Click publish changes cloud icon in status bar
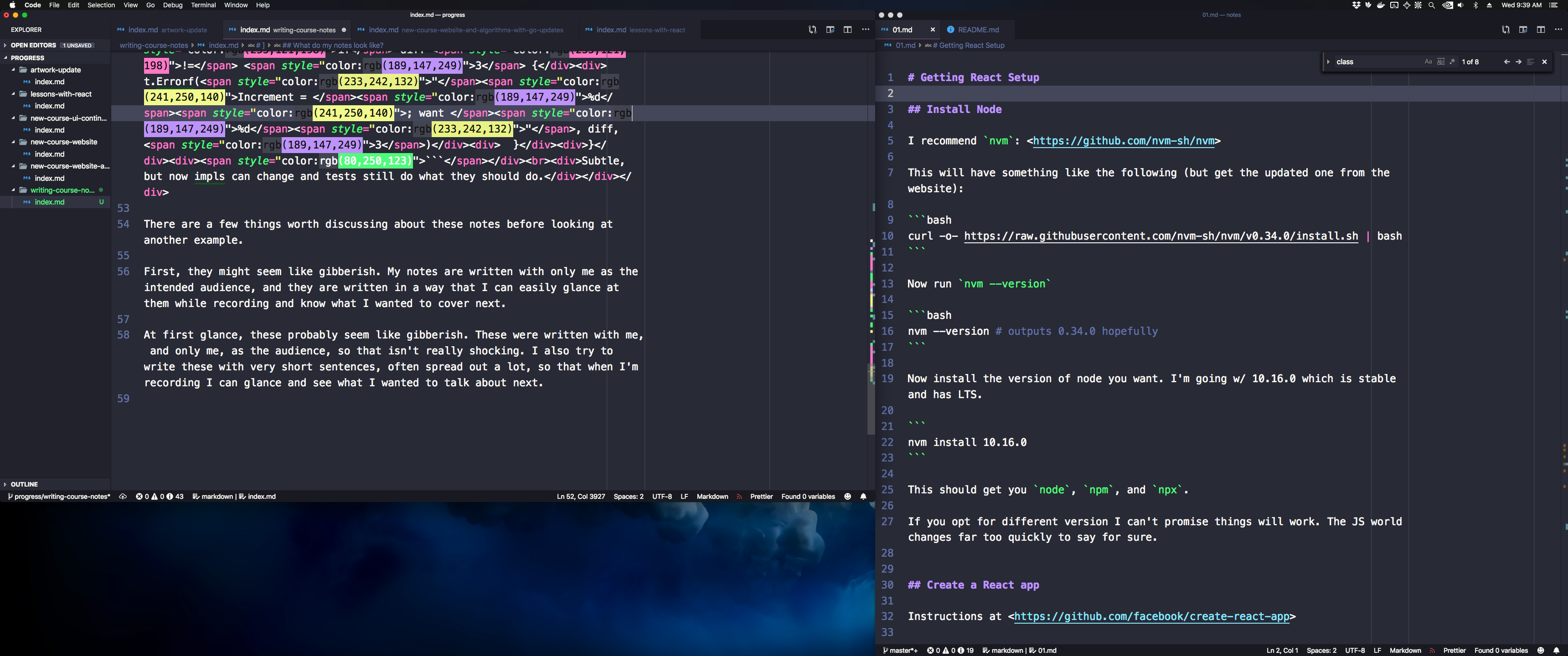The height and width of the screenshot is (656, 1568). click(x=123, y=497)
